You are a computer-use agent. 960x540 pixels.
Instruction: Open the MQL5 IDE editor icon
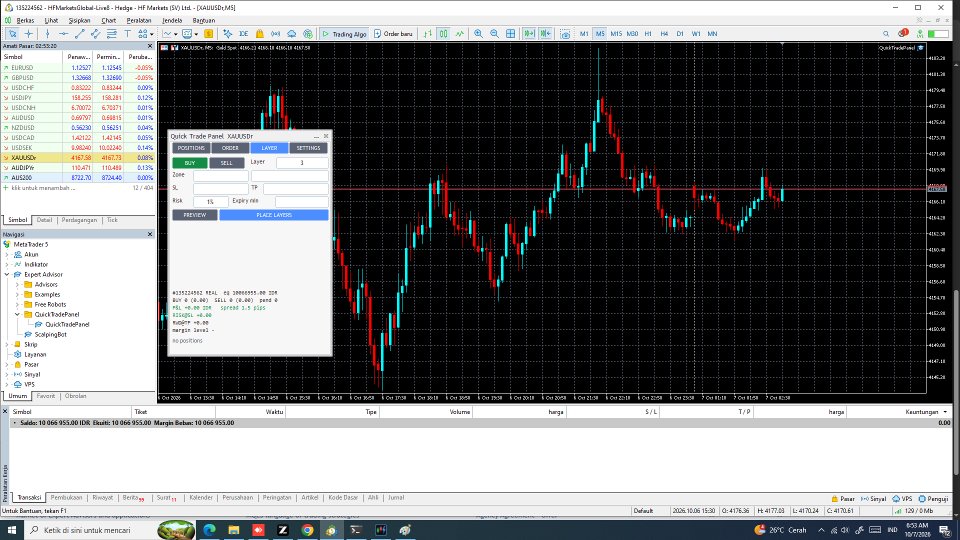[x=243, y=34]
